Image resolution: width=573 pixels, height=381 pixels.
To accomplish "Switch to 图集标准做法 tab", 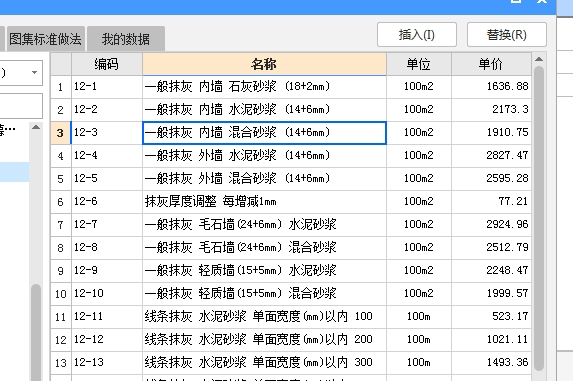I will point(46,39).
